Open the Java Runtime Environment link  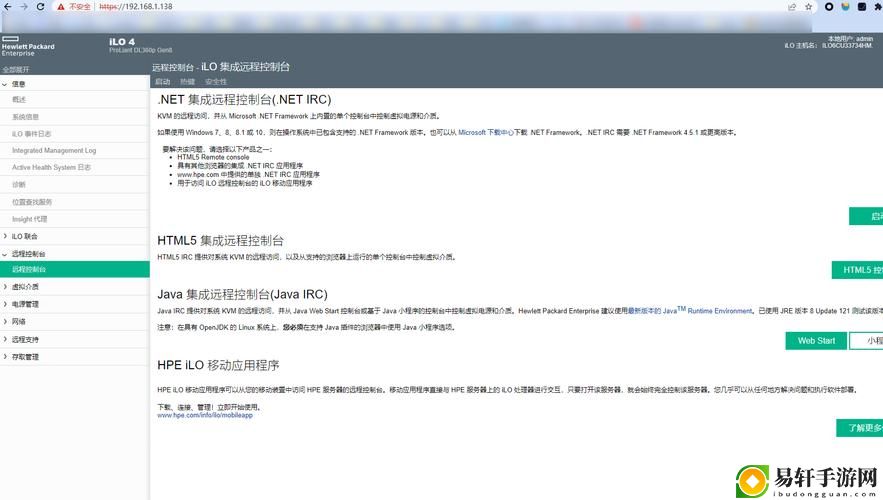pos(690,310)
